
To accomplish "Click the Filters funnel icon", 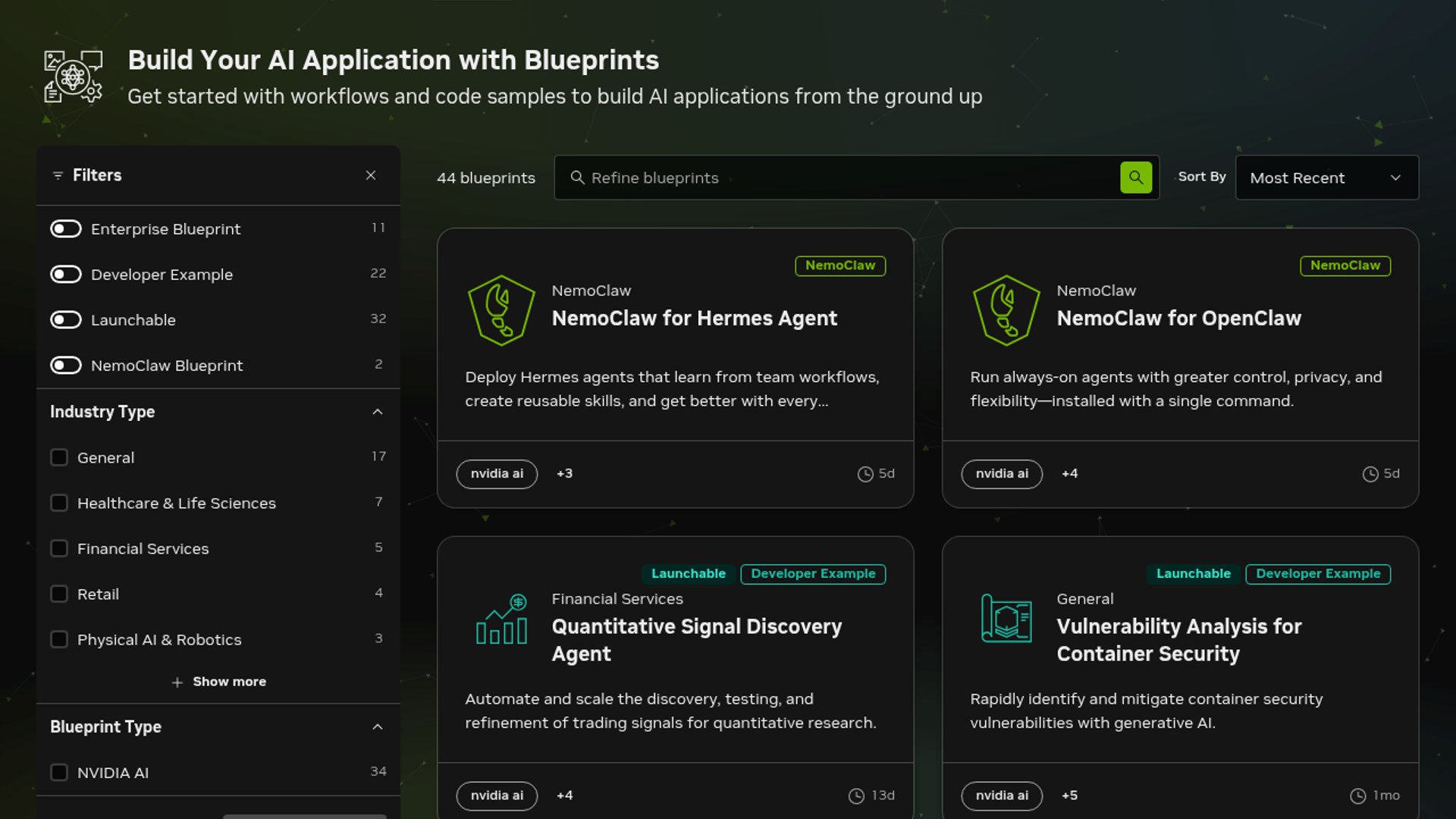I will click(x=58, y=175).
